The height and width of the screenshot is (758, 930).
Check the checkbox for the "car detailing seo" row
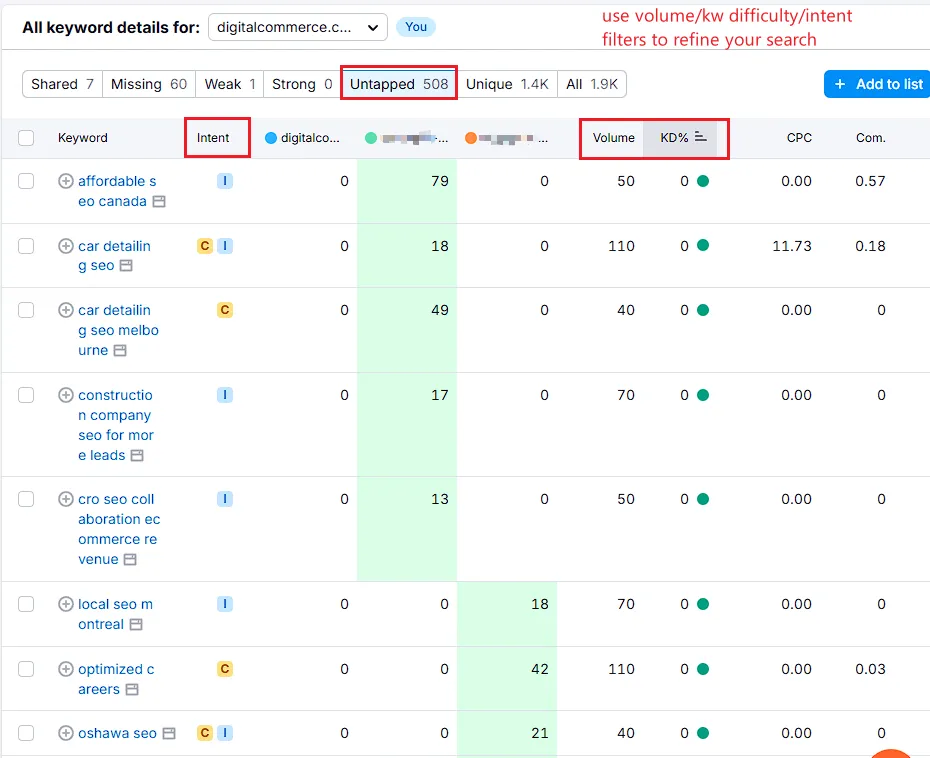pos(26,245)
